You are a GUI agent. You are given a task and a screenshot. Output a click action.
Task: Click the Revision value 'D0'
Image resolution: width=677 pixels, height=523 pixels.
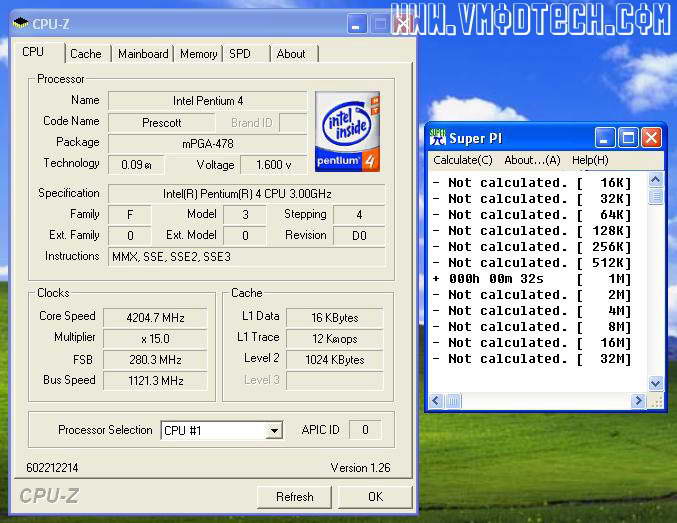point(359,235)
